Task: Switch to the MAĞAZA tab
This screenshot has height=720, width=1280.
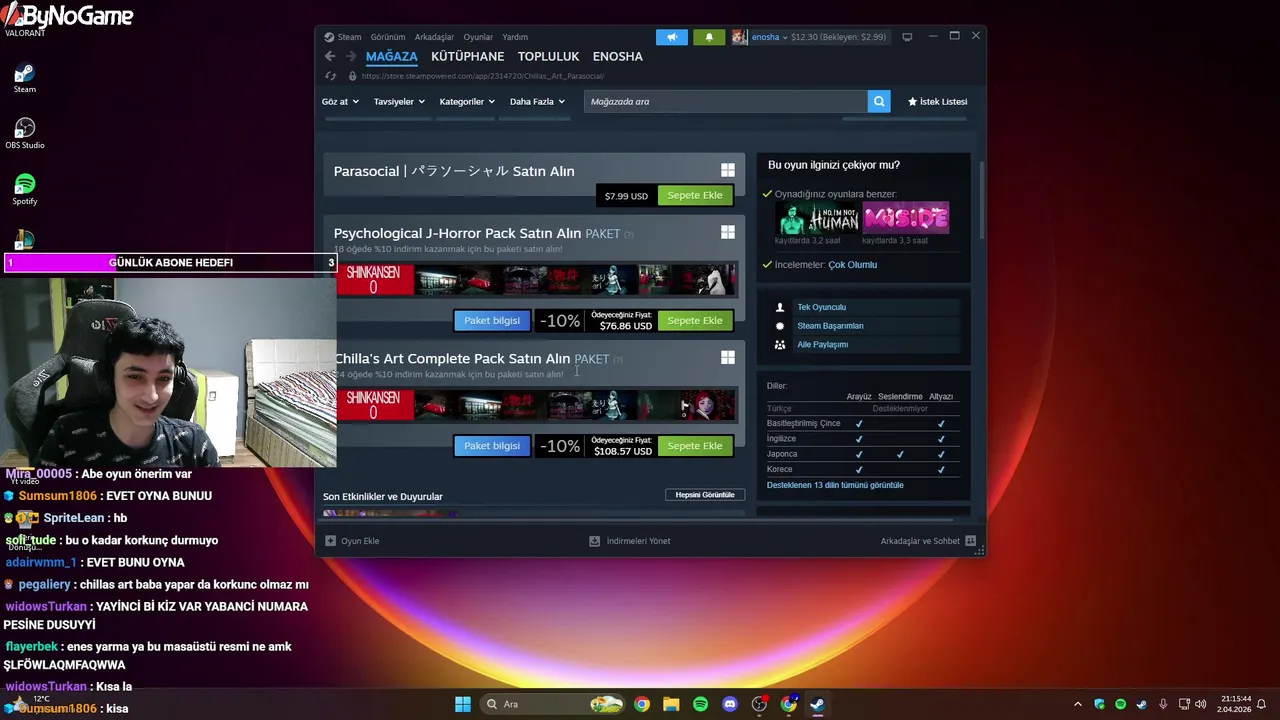Action: tap(392, 56)
